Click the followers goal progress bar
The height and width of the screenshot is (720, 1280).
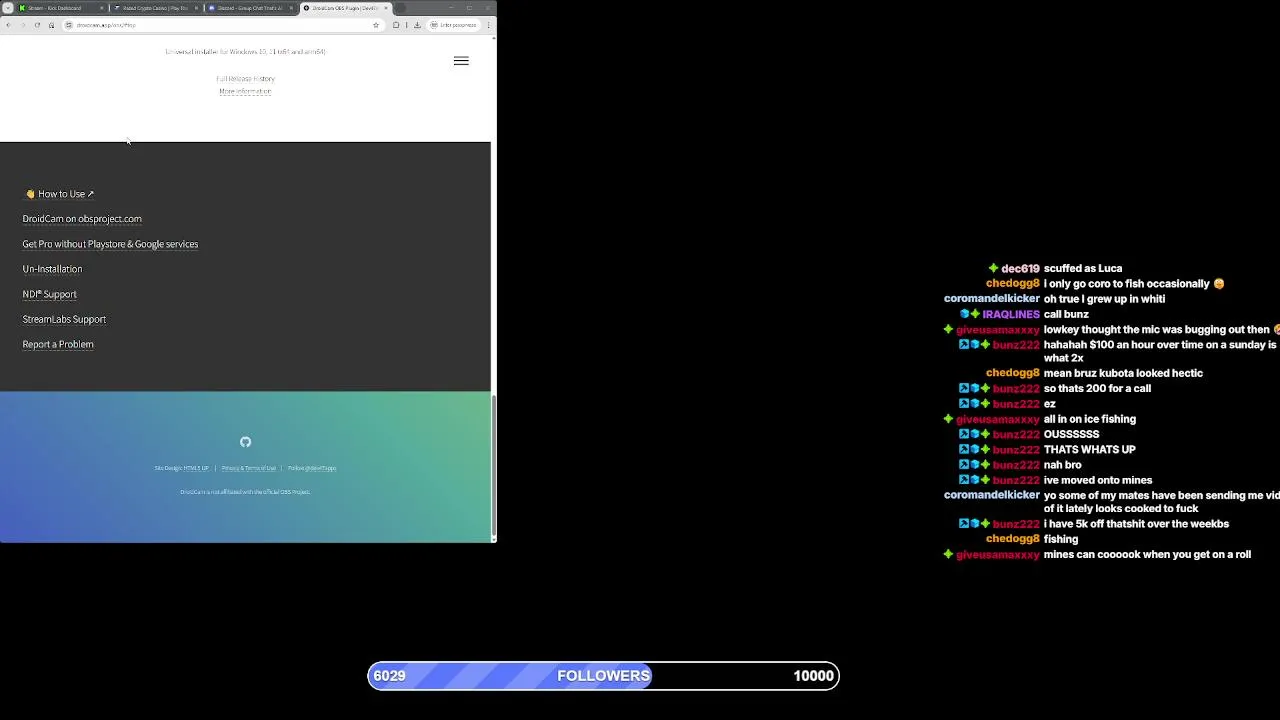(603, 676)
